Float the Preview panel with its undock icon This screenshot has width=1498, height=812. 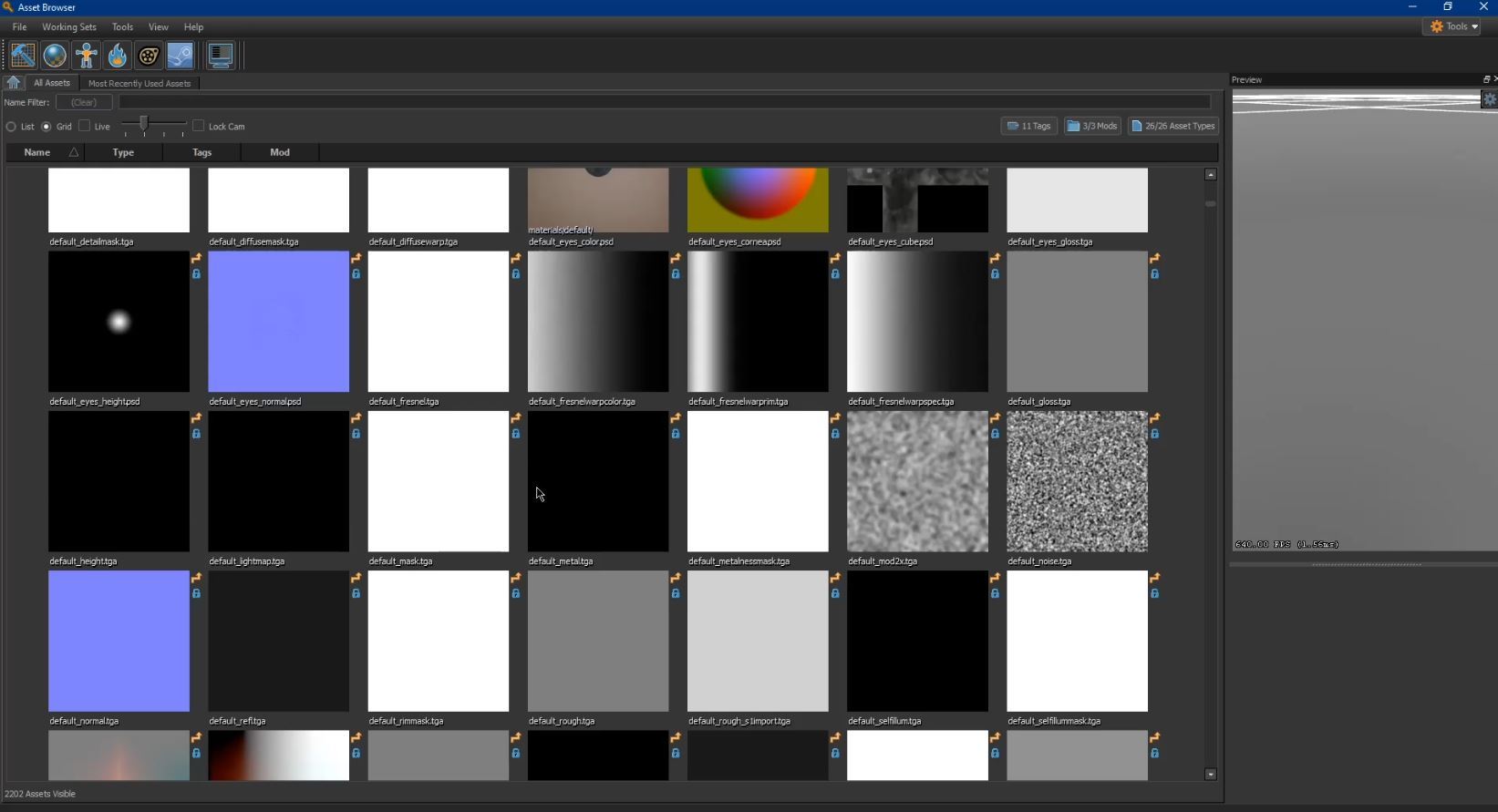1486,79
